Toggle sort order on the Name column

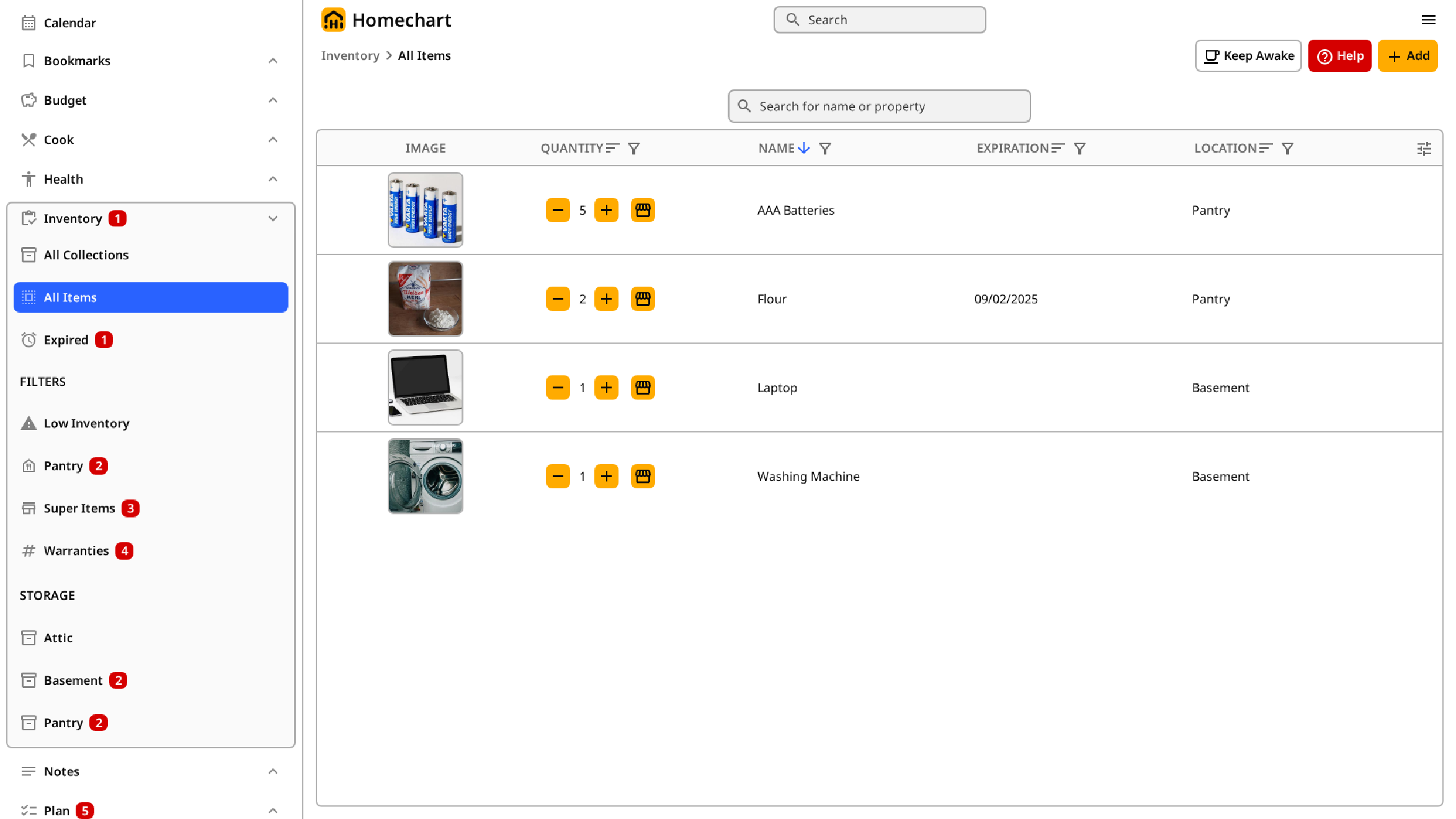tap(805, 148)
